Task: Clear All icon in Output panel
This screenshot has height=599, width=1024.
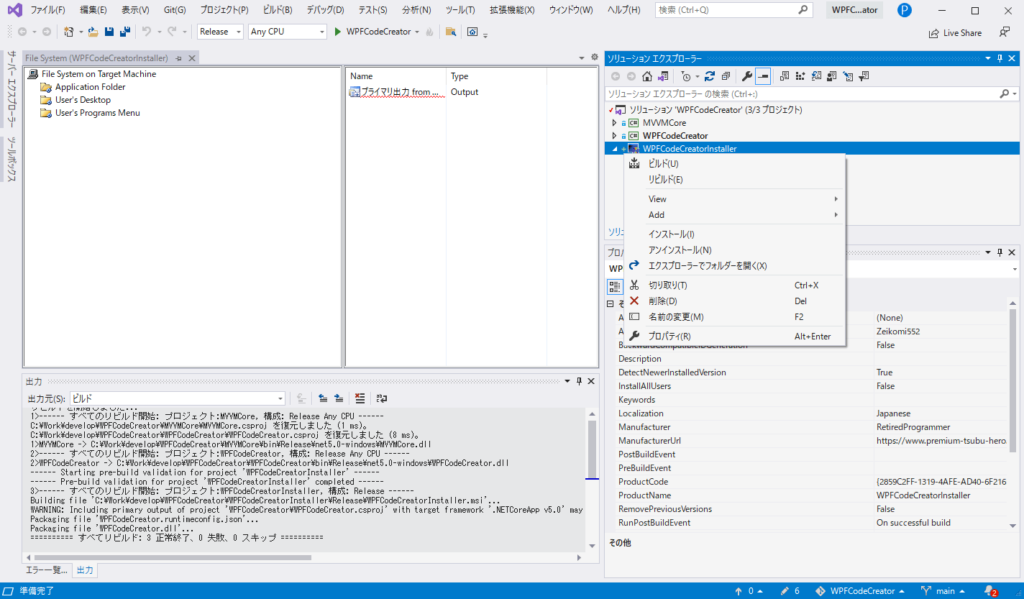Action: tap(360, 398)
